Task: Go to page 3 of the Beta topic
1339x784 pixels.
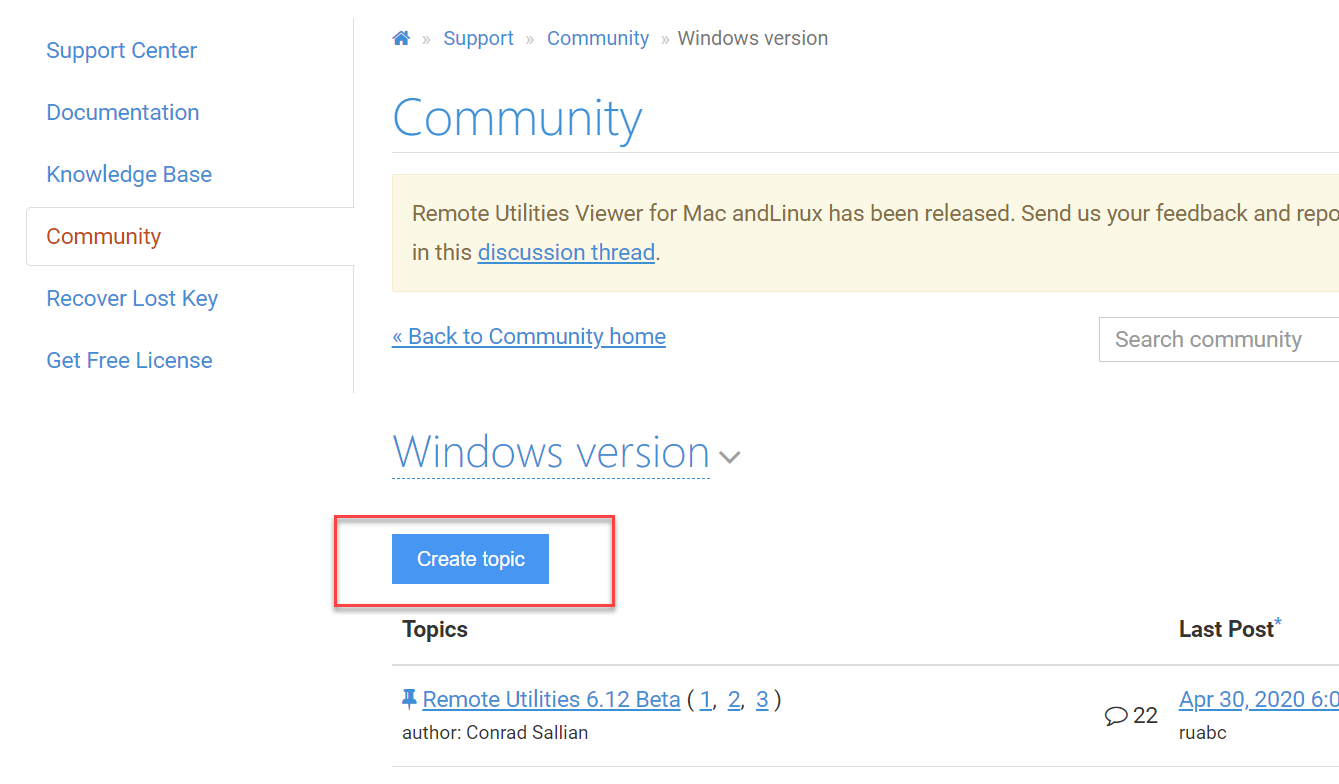Action: pyautogui.click(x=762, y=699)
